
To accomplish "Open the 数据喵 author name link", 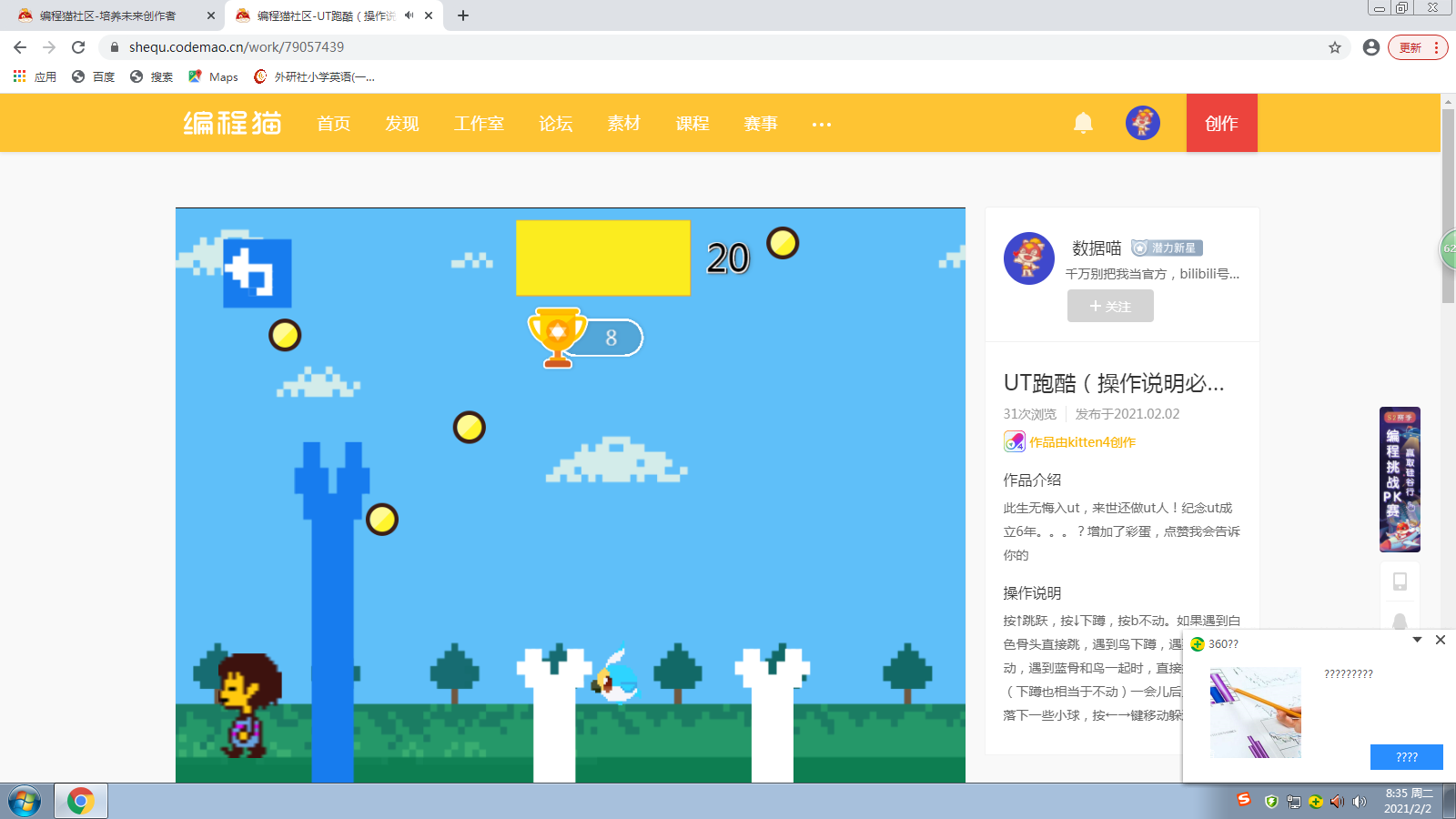I will (x=1097, y=248).
